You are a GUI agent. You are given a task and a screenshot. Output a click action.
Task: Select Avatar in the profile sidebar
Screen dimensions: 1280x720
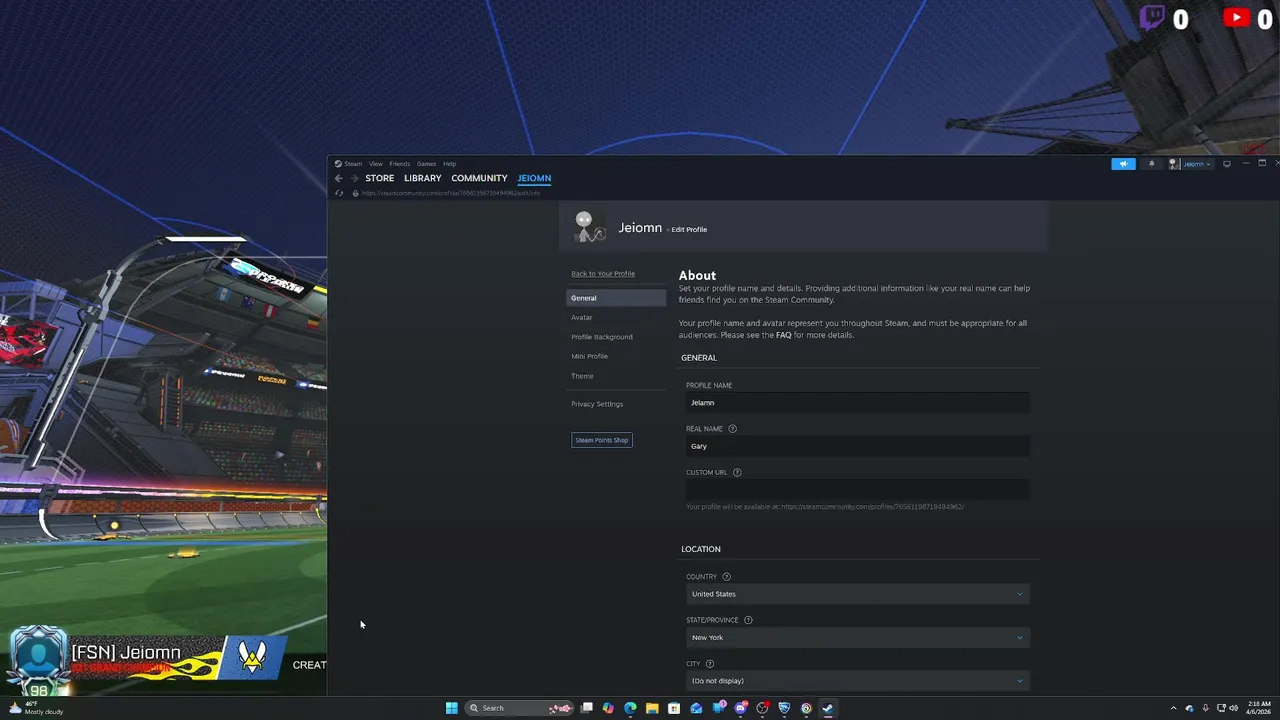(582, 317)
